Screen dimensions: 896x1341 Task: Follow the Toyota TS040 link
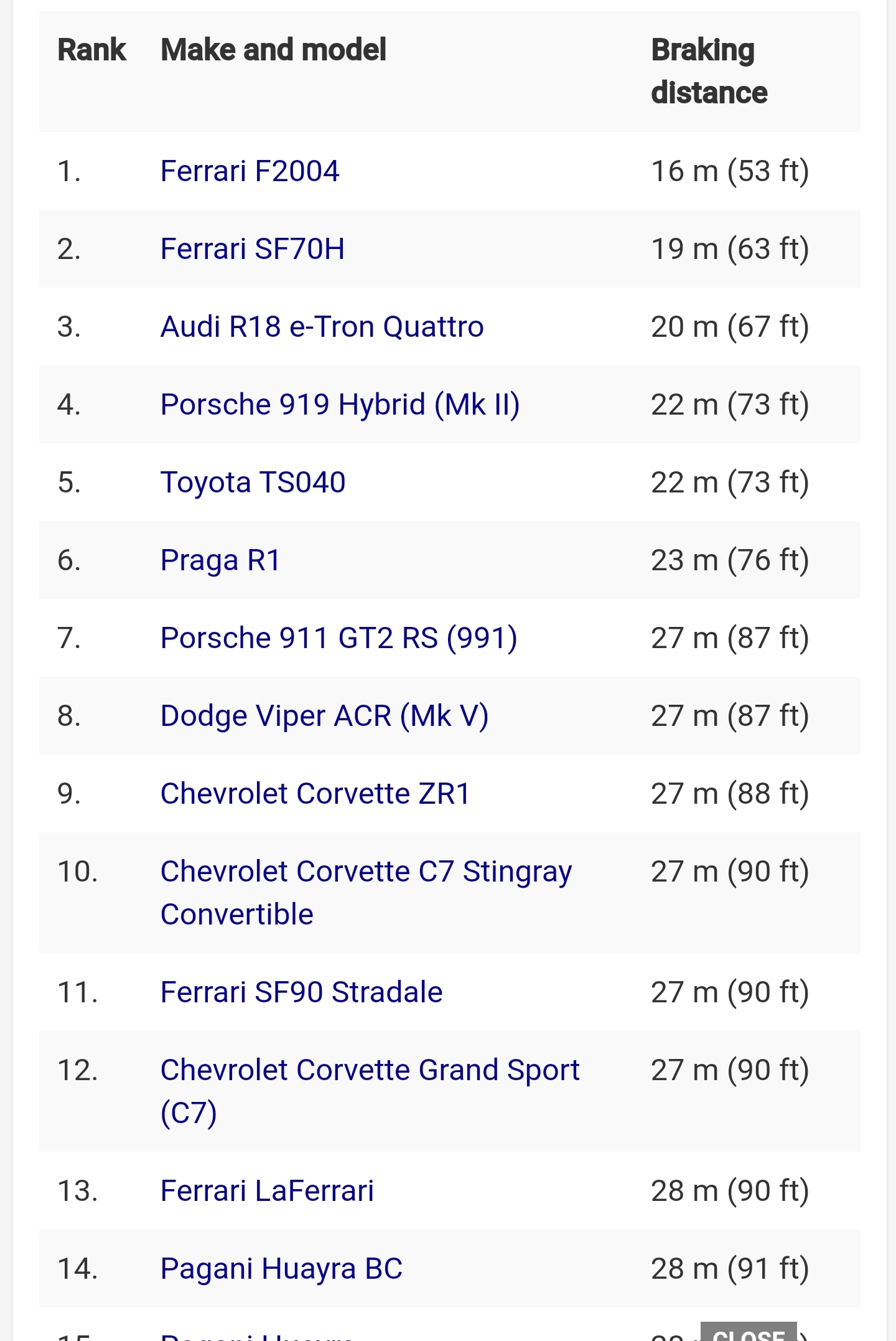253,482
